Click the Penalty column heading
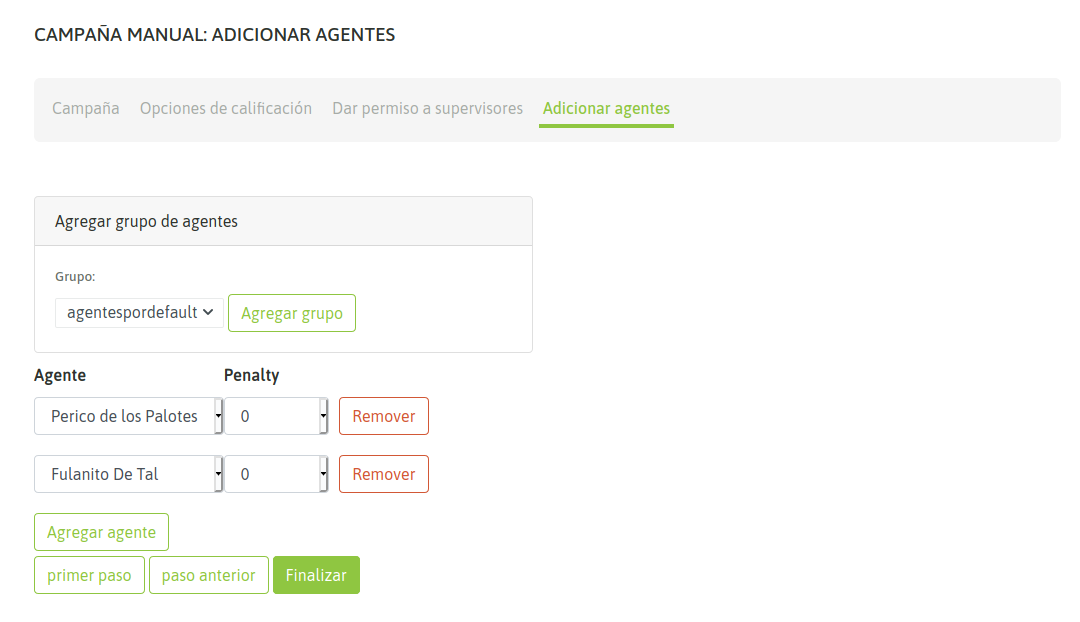Image resolution: width=1080 pixels, height=622 pixels. [252, 375]
